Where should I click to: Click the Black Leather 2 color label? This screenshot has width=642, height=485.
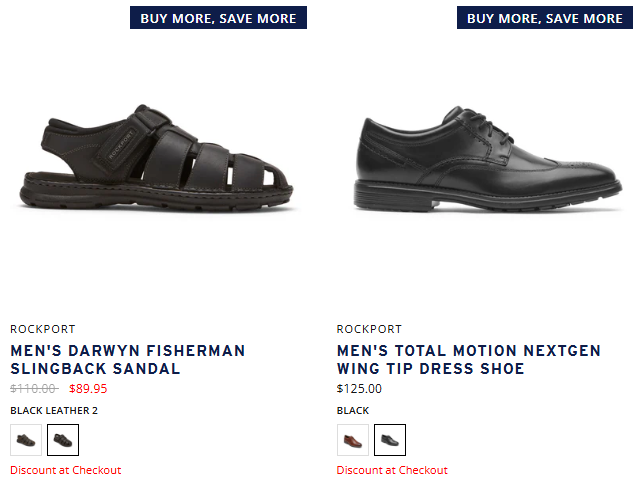[x=54, y=410]
